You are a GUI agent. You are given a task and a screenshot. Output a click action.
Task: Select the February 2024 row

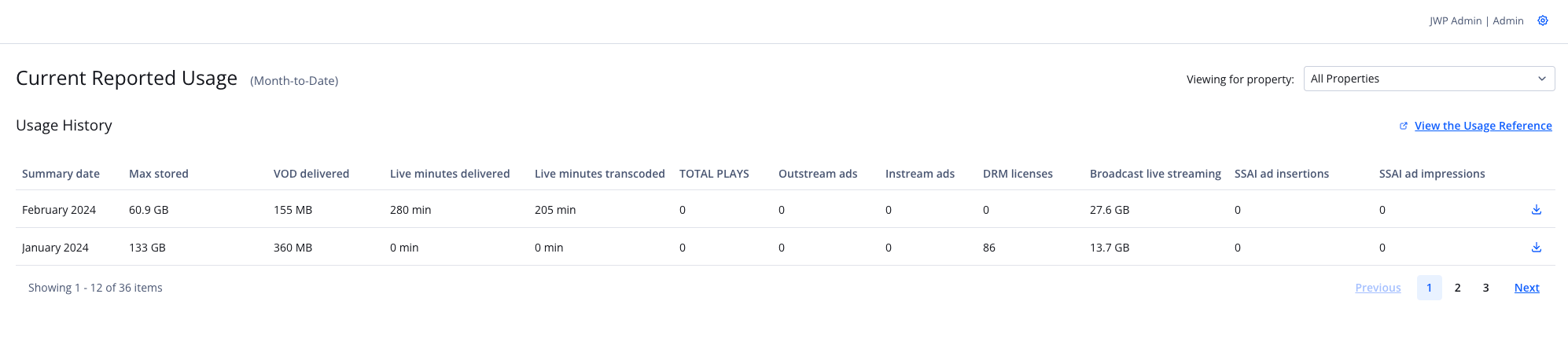(59, 210)
